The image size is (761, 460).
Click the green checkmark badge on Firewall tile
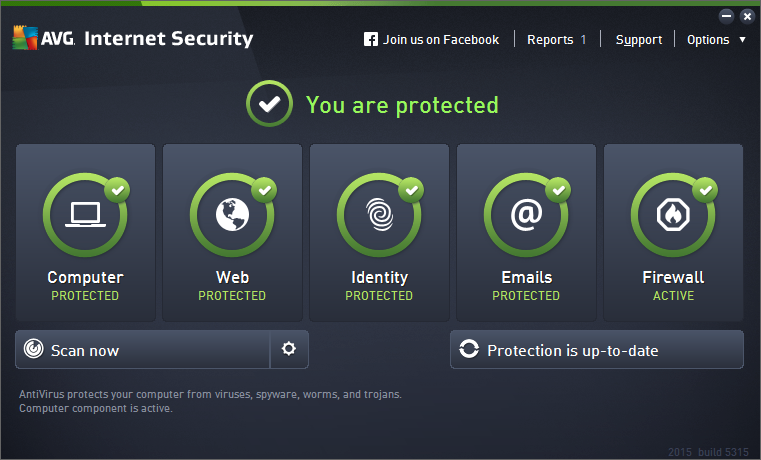click(706, 187)
